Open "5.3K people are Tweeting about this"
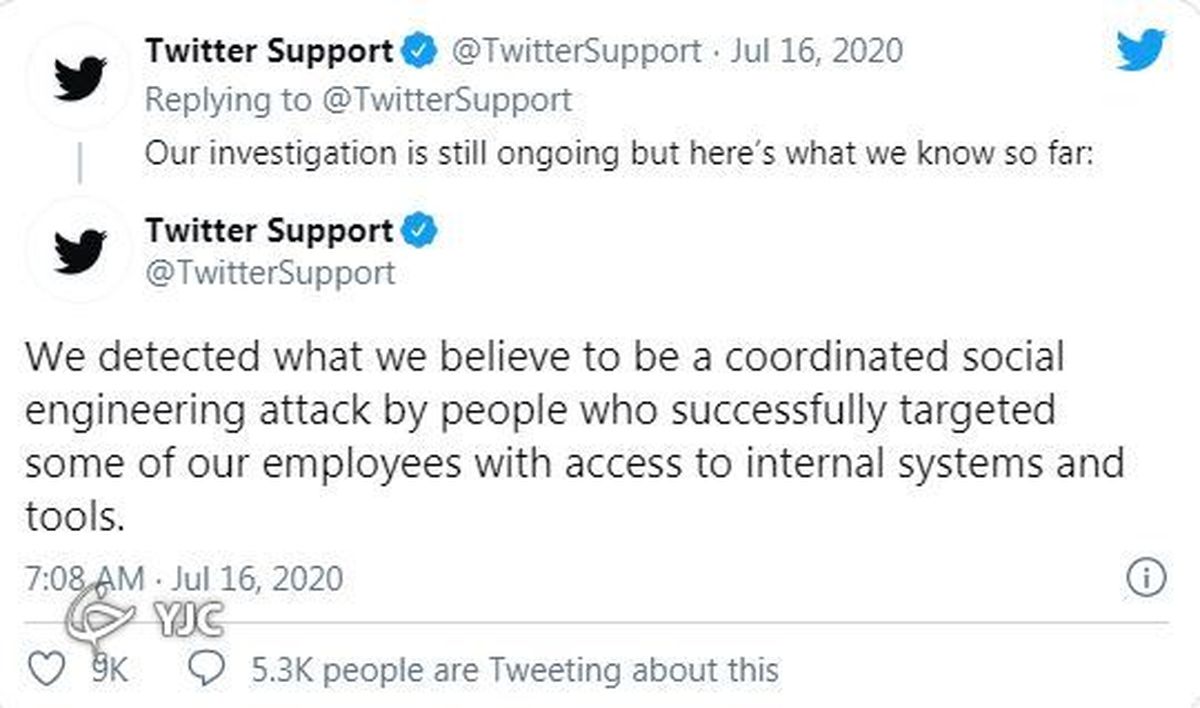 pyautogui.click(x=514, y=668)
